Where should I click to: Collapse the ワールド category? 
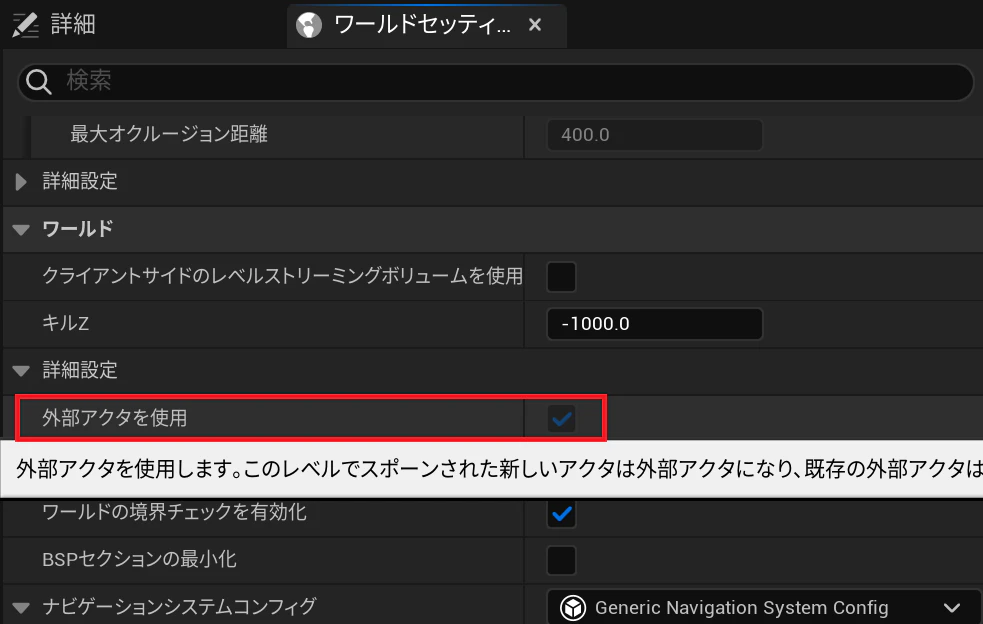pyautogui.click(x=21, y=230)
